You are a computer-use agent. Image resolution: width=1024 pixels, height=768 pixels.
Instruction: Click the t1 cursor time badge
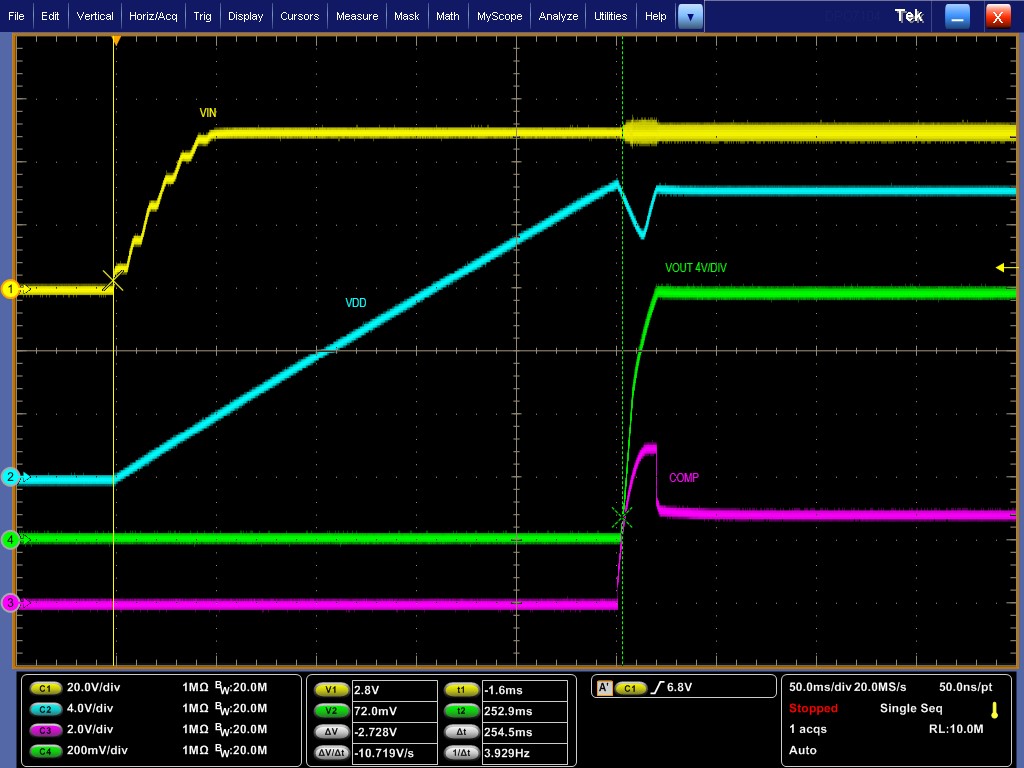tap(461, 689)
